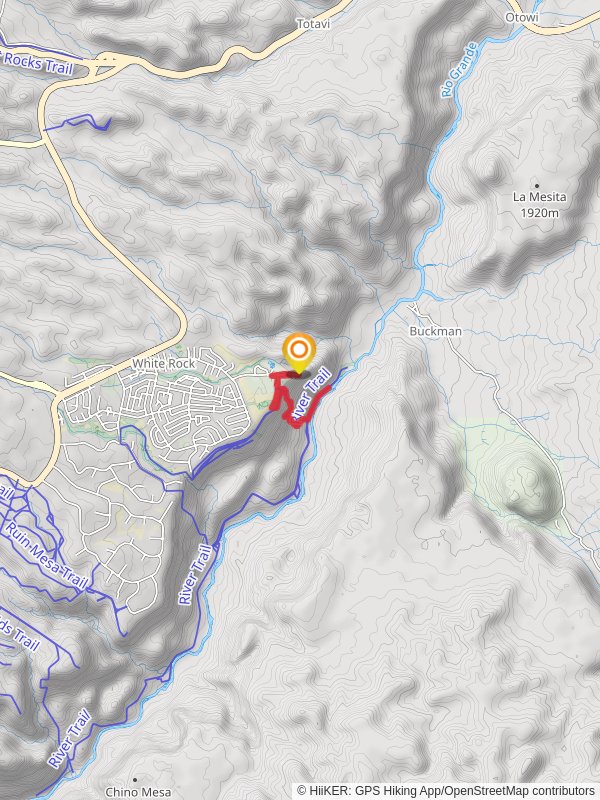Click the La Mesita peak marker dot
Image resolution: width=600 pixels, height=800 pixels.
point(537,186)
